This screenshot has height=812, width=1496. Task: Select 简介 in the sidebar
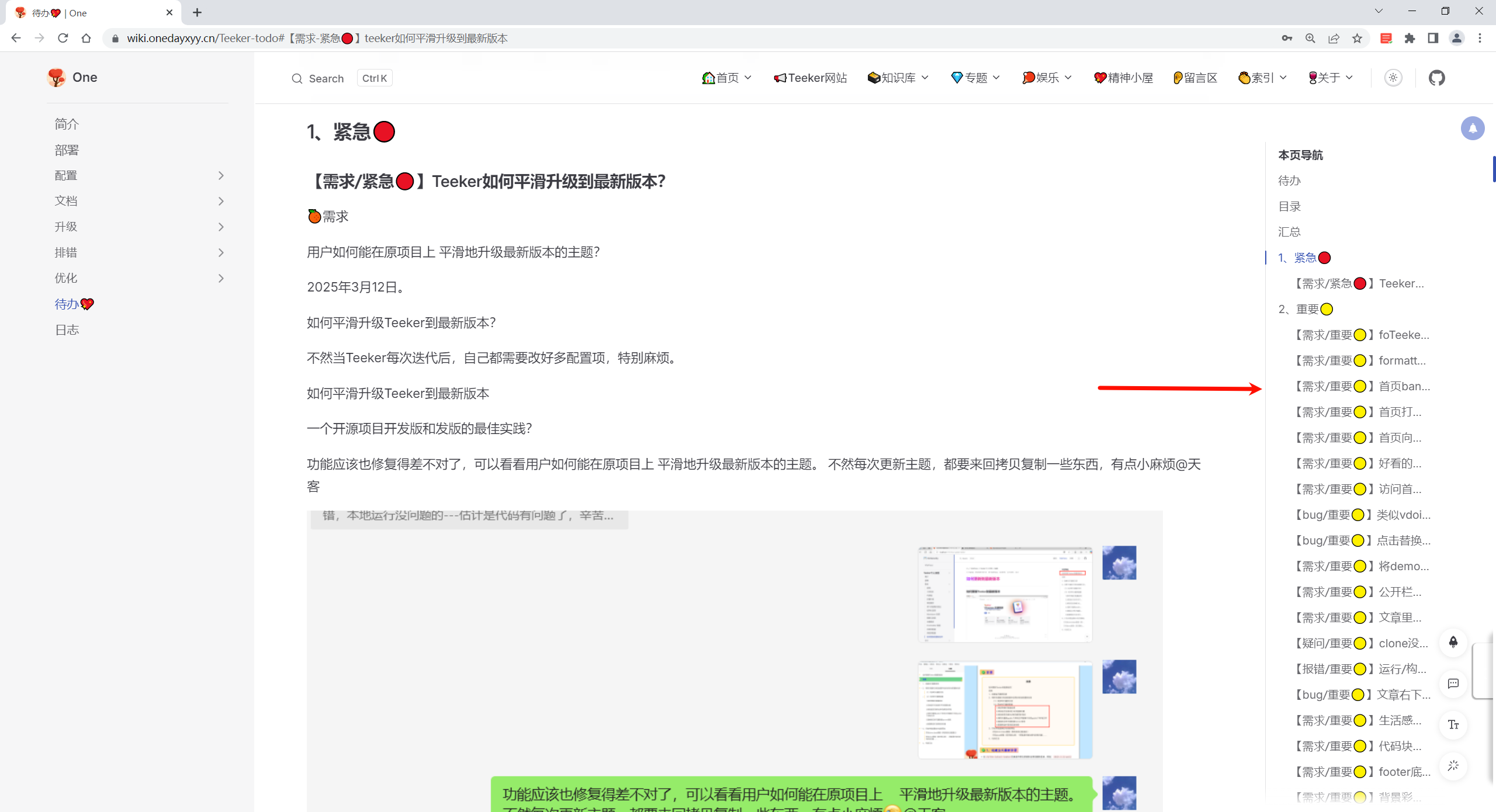(x=67, y=124)
